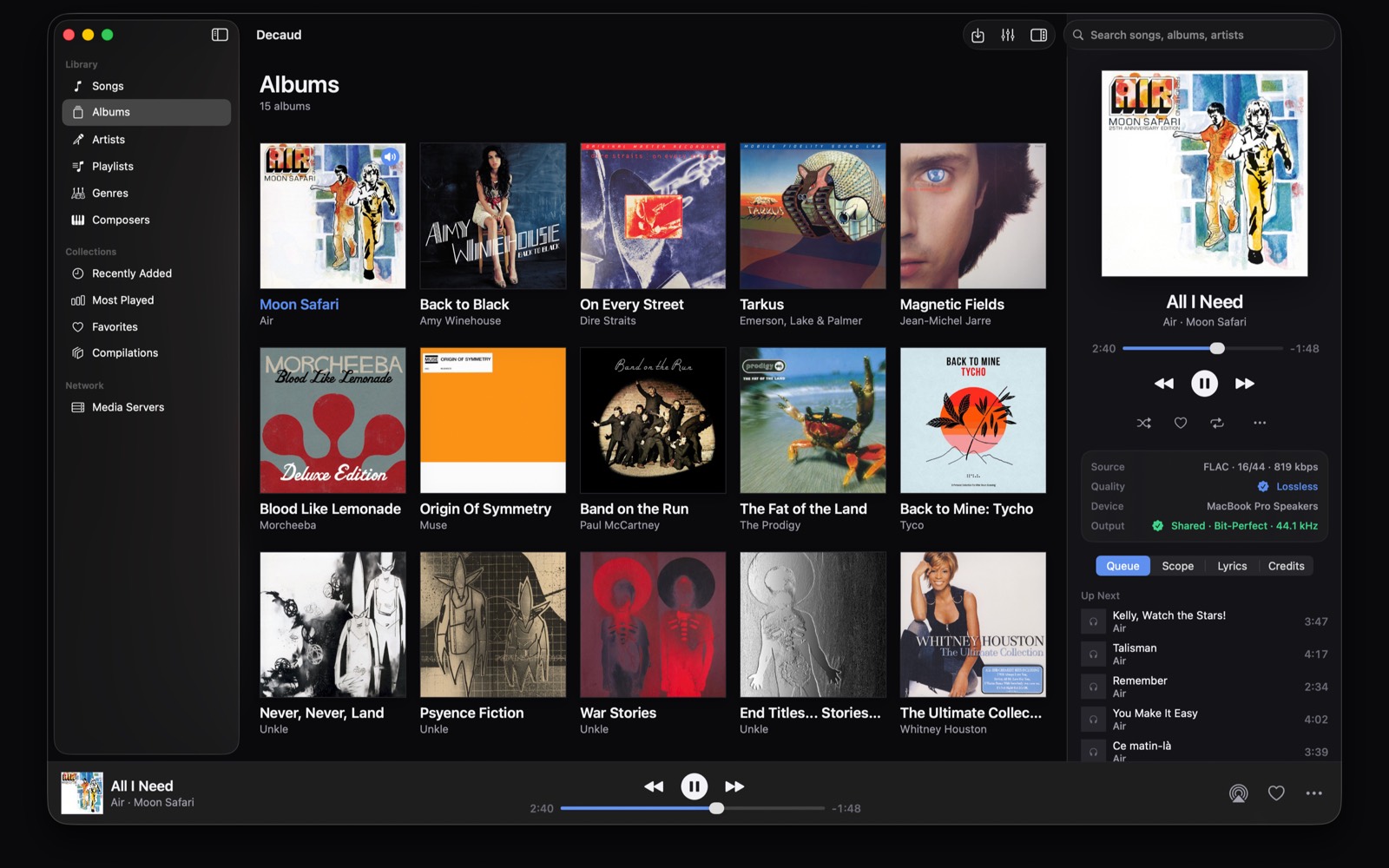The image size is (1389, 868).
Task: Switch to the Scope tab
Action: [x=1178, y=566]
